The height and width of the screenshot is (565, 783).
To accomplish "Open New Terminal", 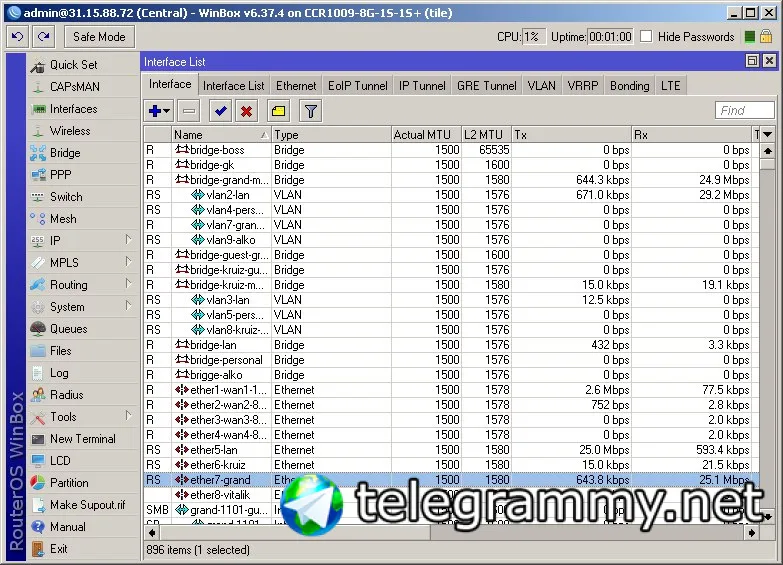I will tap(82, 439).
